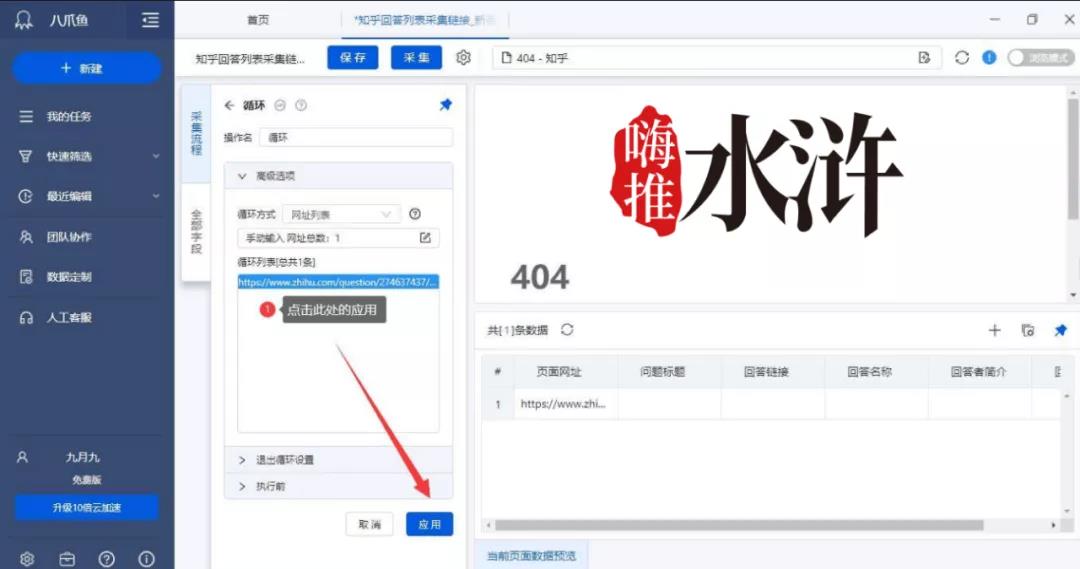Expand the 退出循环设置 section

pos(338,459)
